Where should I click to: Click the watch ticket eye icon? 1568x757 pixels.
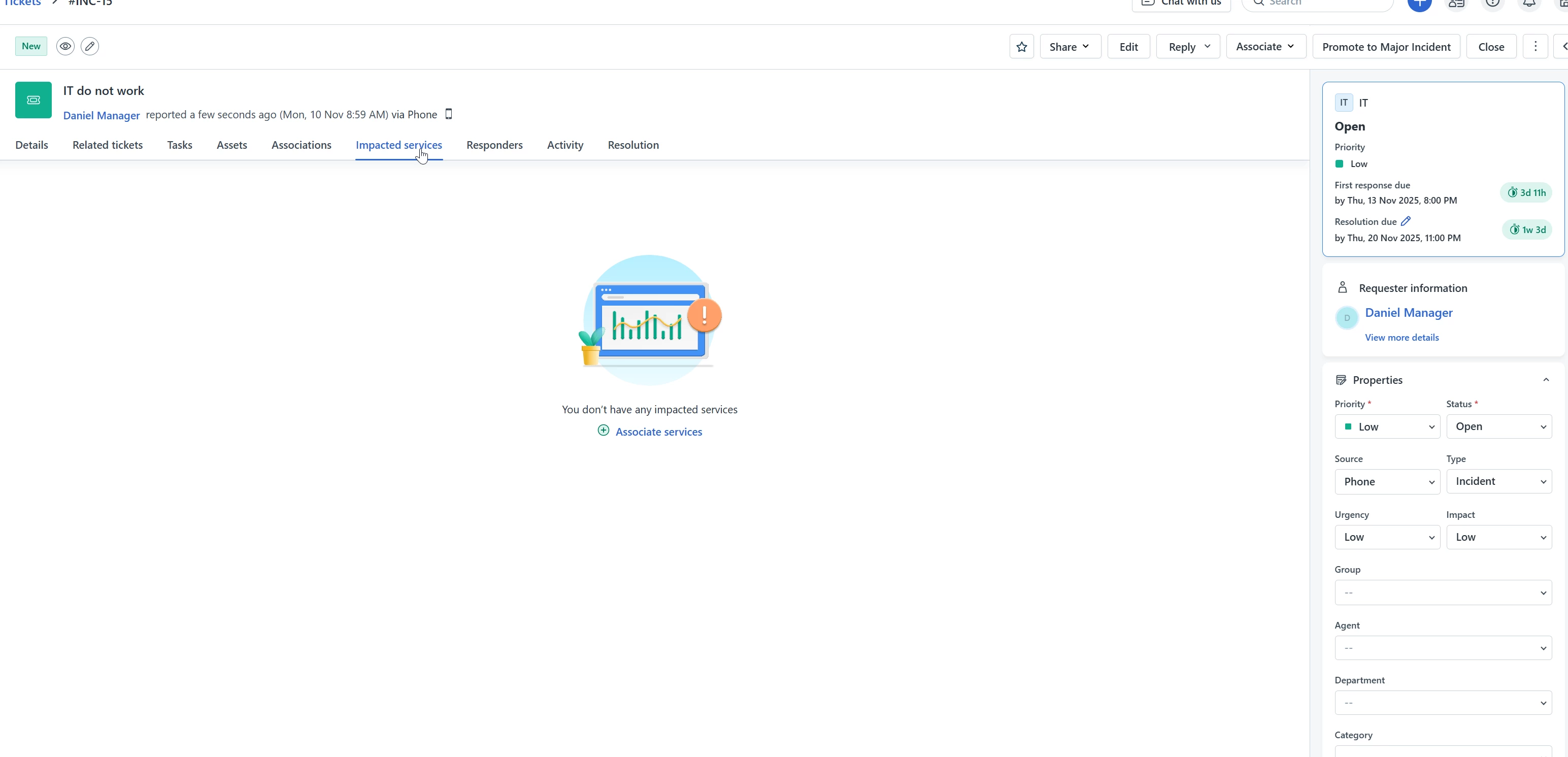point(65,46)
